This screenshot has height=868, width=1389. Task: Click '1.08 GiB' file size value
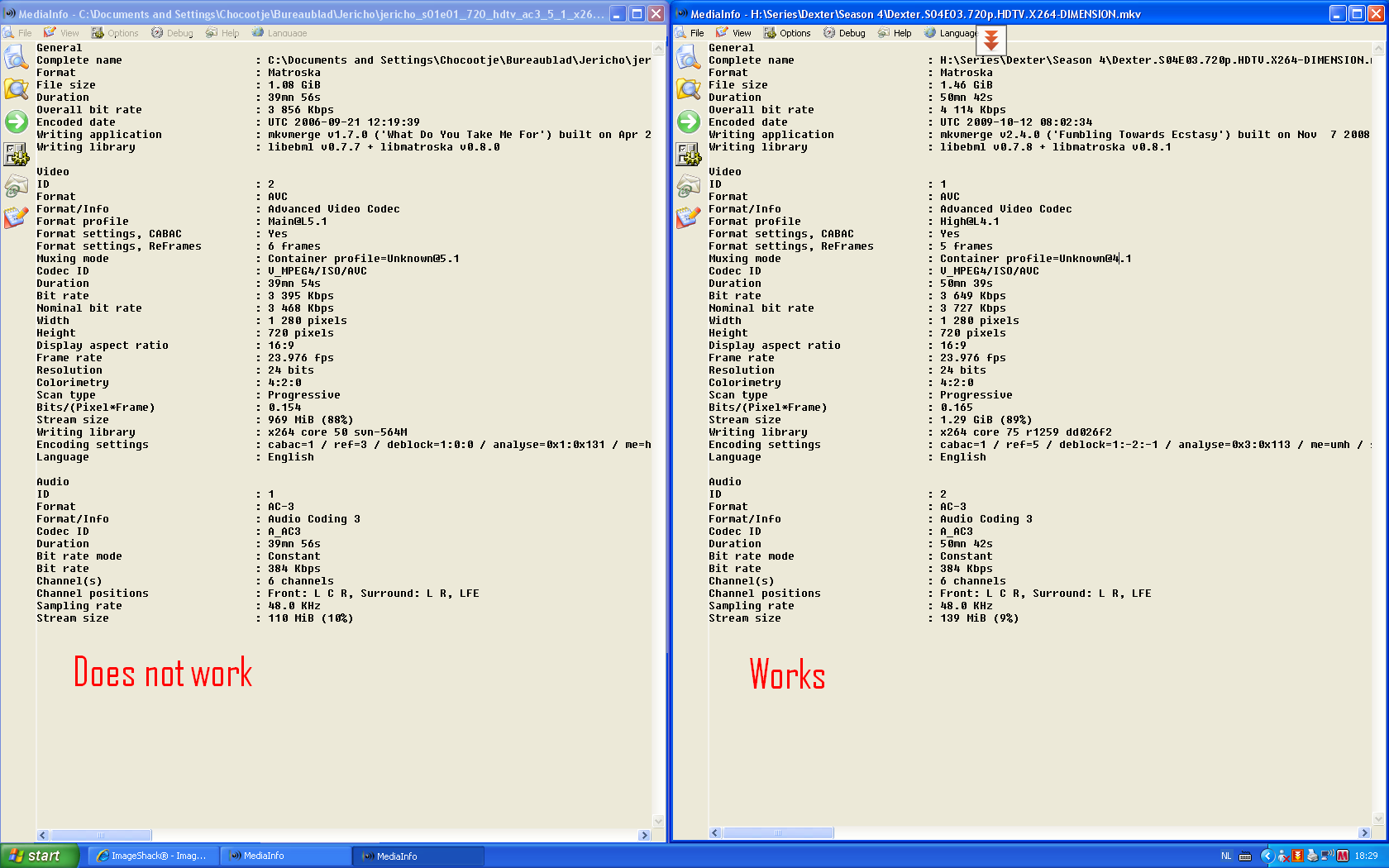(x=294, y=85)
